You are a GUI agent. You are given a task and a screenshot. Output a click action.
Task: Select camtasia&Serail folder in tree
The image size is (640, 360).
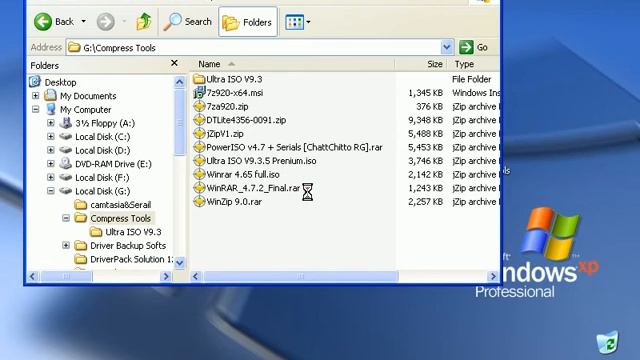click(120, 205)
